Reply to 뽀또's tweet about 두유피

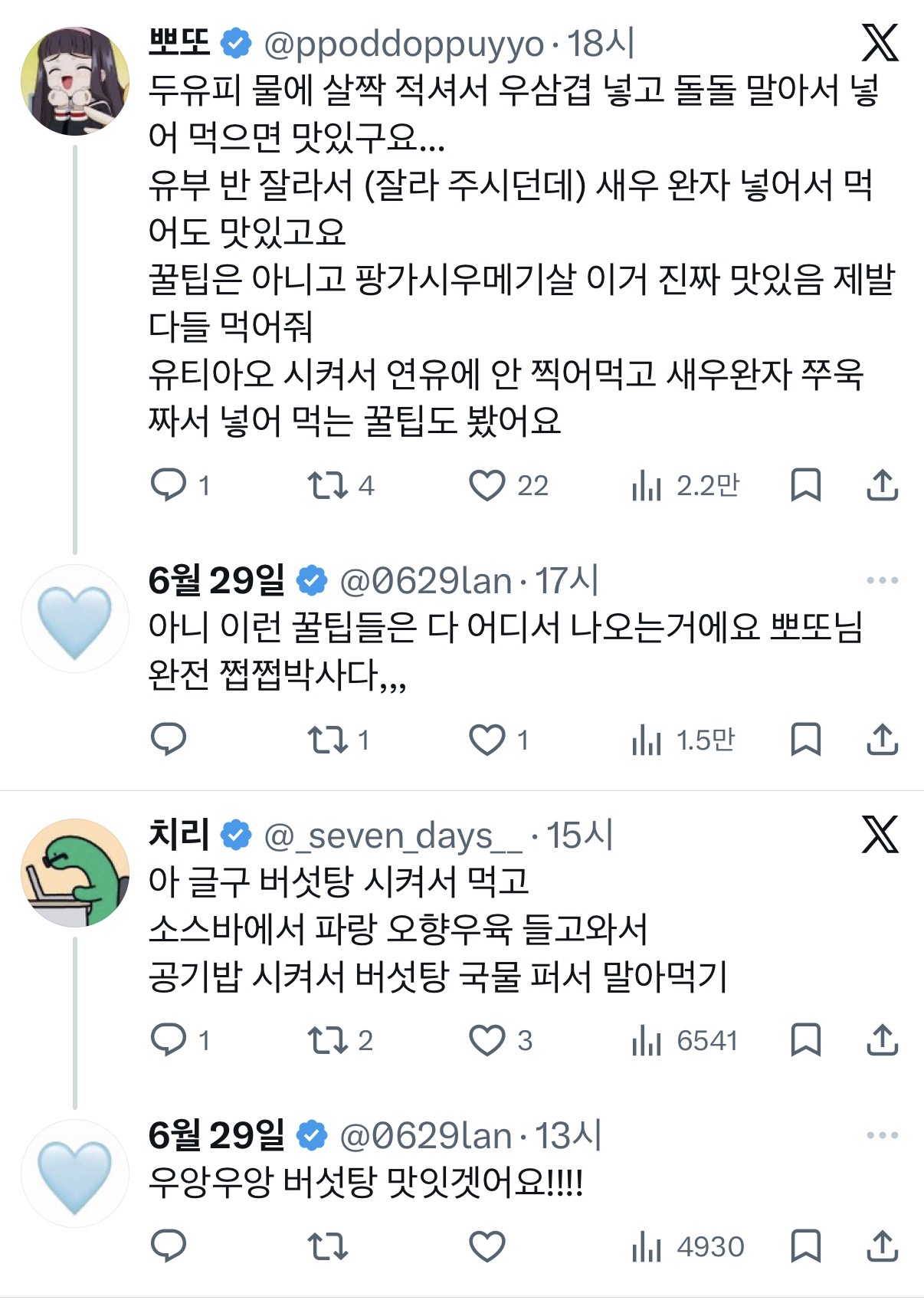169,485
